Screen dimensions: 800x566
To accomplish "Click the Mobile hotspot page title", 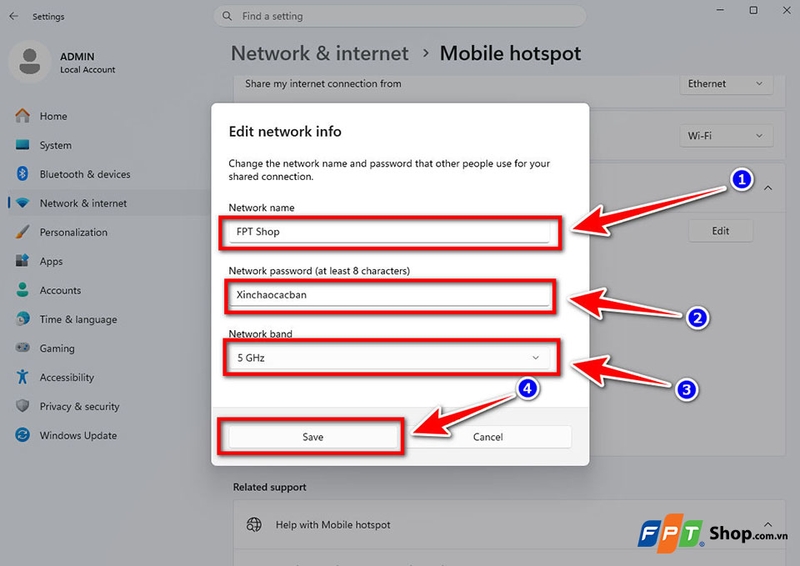I will coord(510,54).
